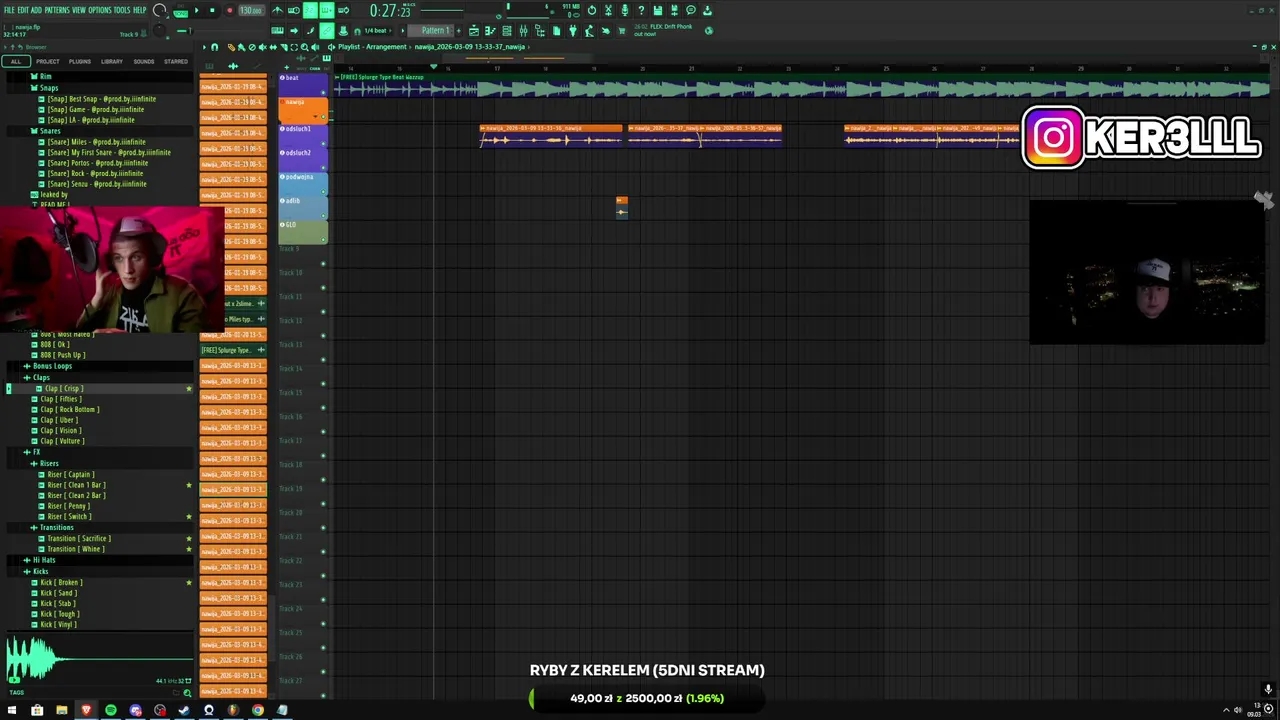Open the FILE menu
The width and height of the screenshot is (1280, 720).
coord(9,10)
